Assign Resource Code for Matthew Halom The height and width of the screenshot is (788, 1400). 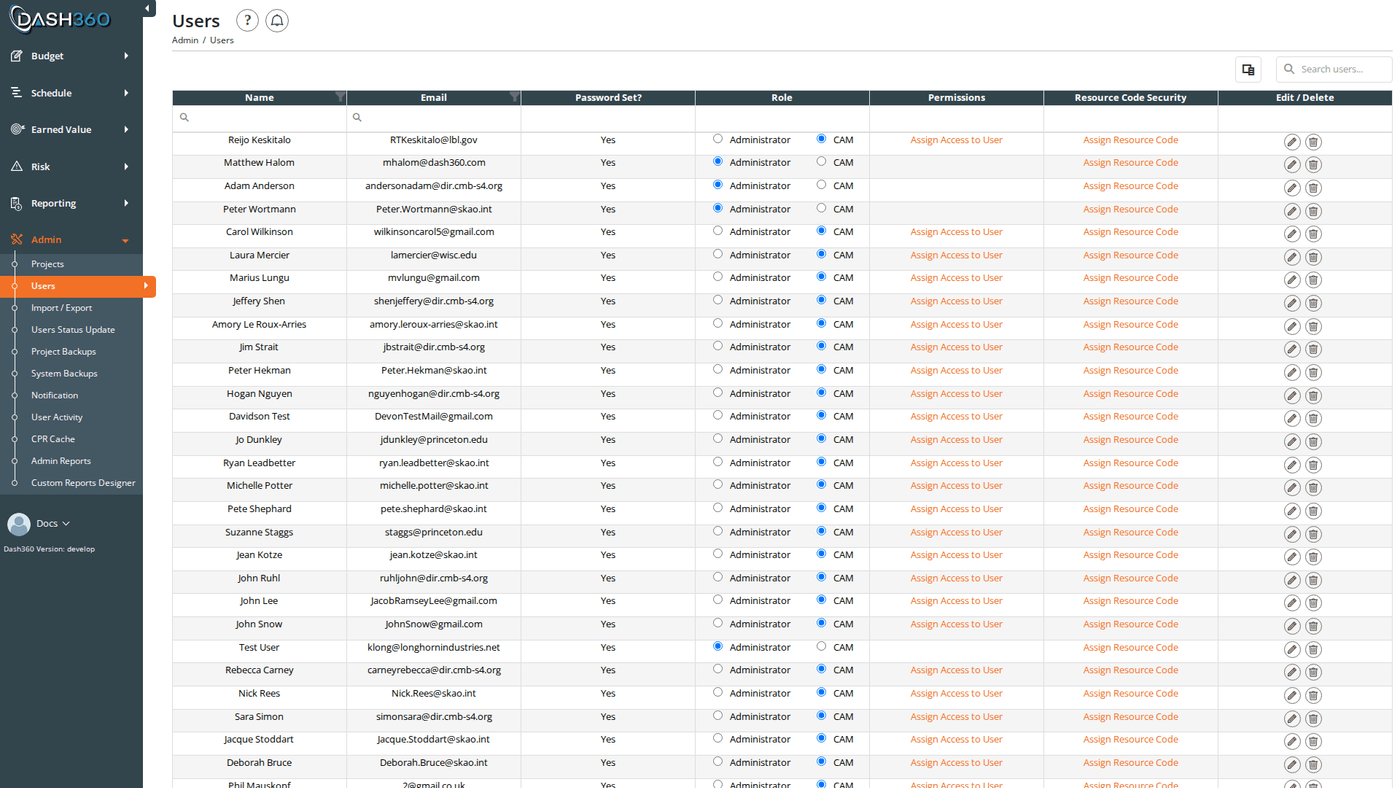tap(1130, 162)
